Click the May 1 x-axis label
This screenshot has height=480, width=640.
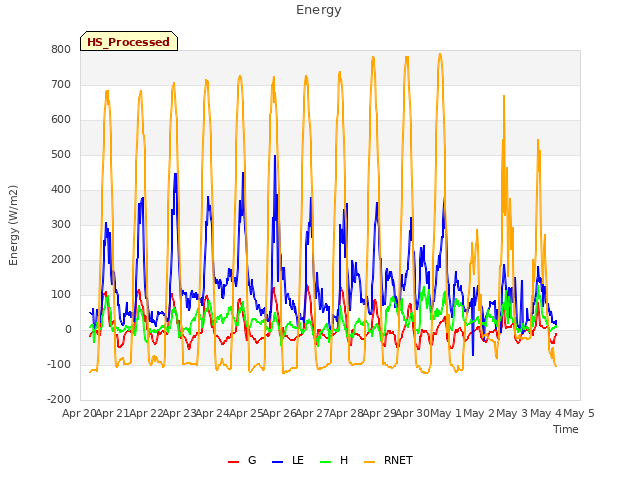tap(446, 413)
